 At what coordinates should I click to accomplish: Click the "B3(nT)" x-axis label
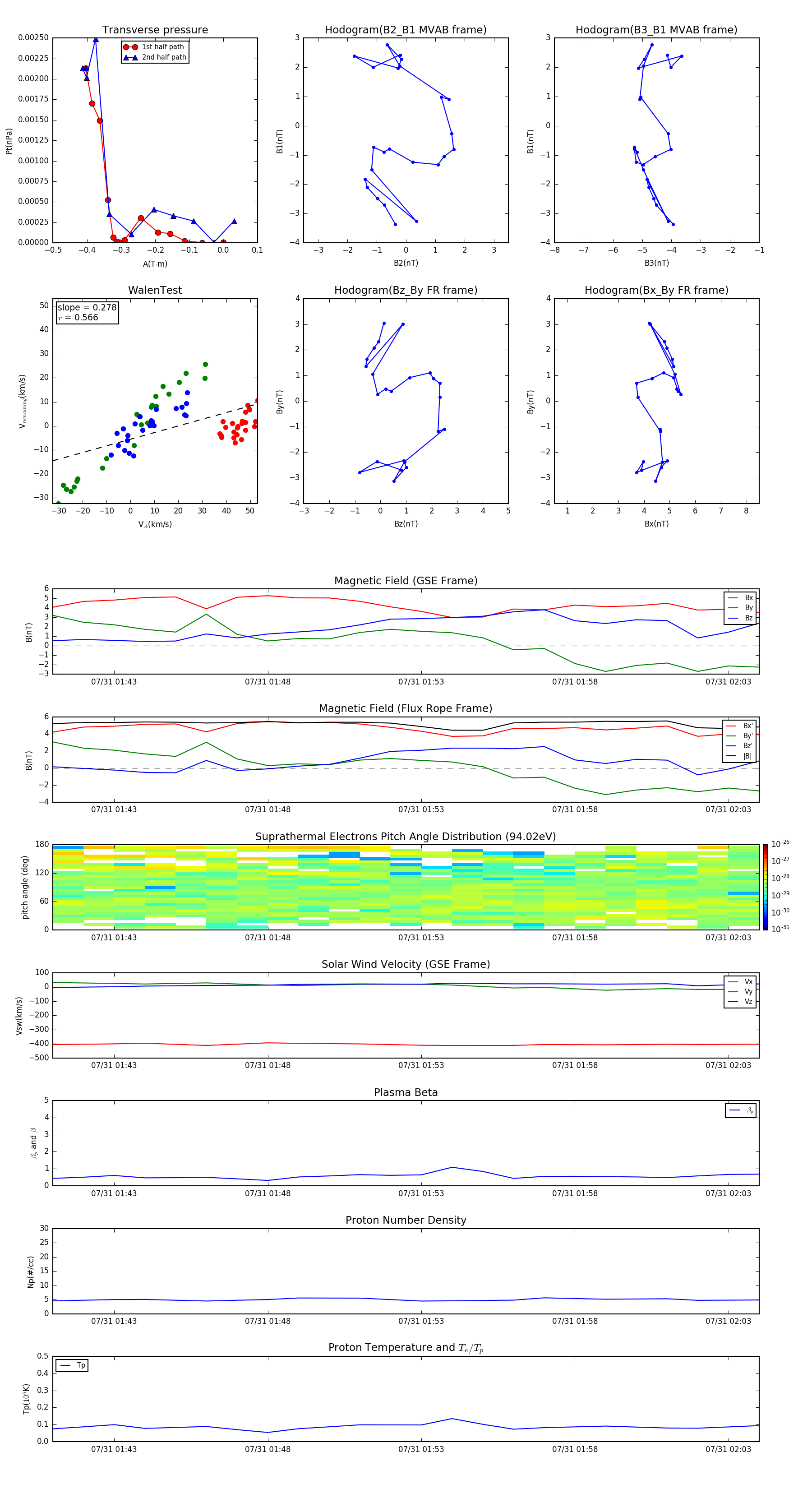656,263
